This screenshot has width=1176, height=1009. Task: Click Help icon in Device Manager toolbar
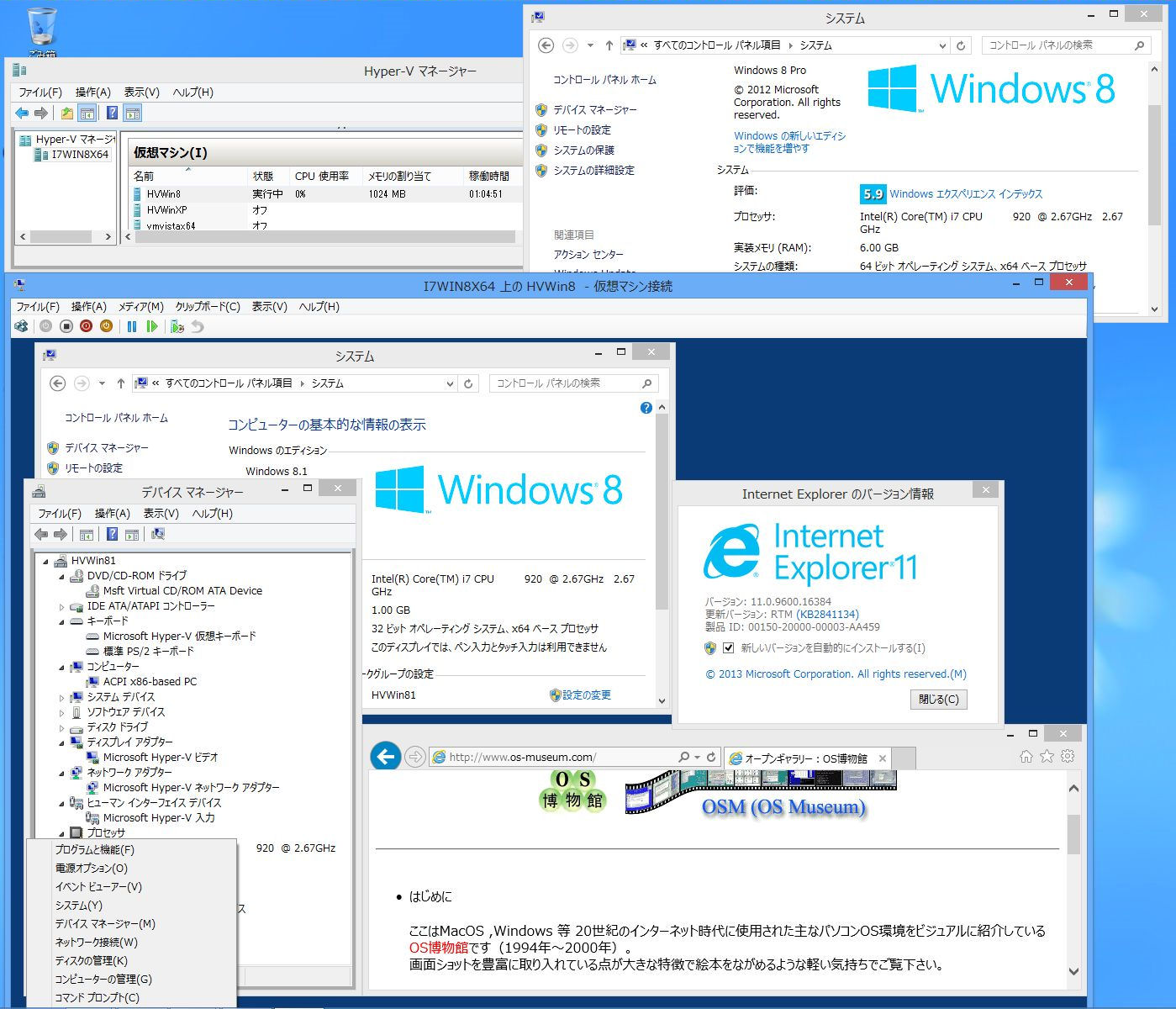[112, 534]
